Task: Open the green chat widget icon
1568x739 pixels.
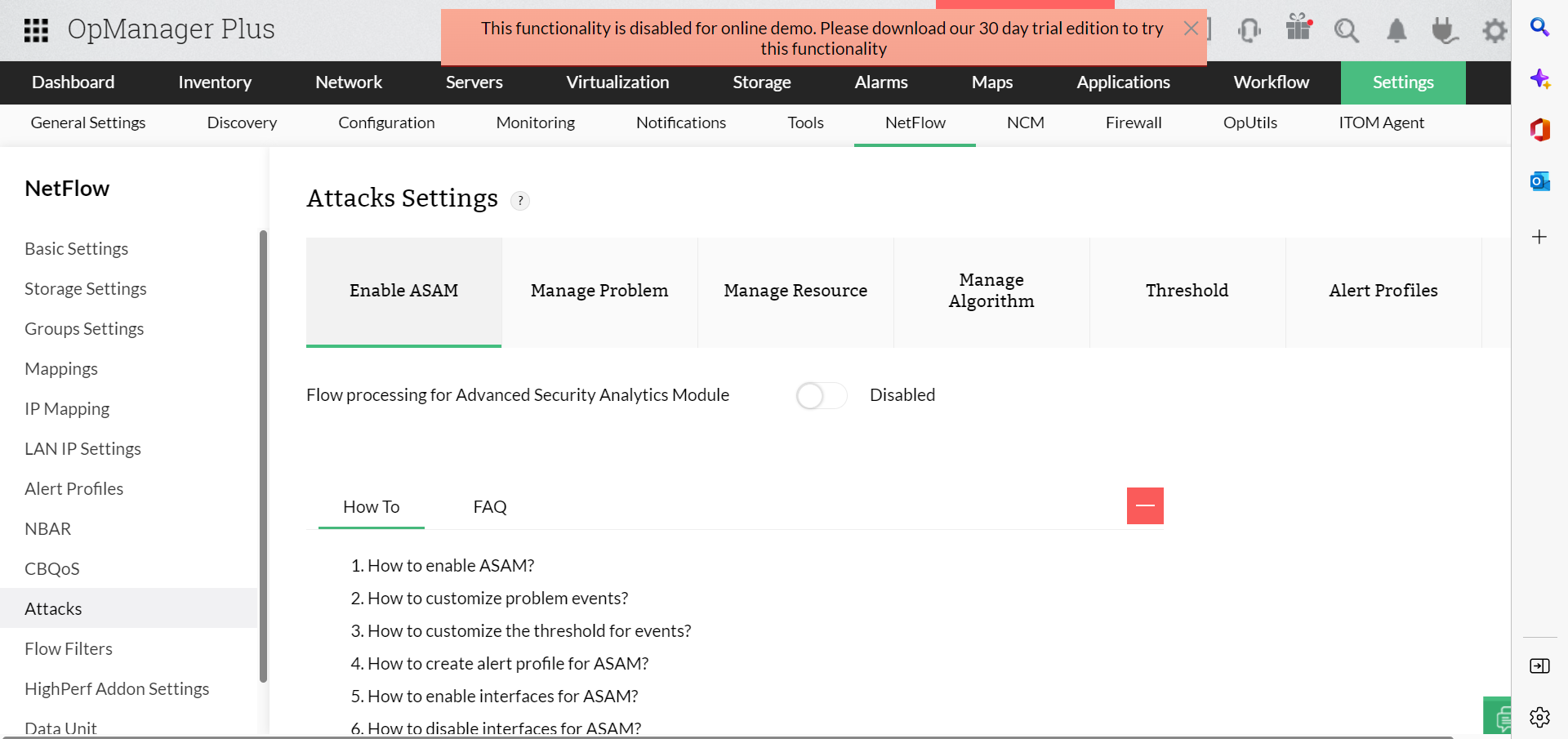Action: tap(1498, 716)
